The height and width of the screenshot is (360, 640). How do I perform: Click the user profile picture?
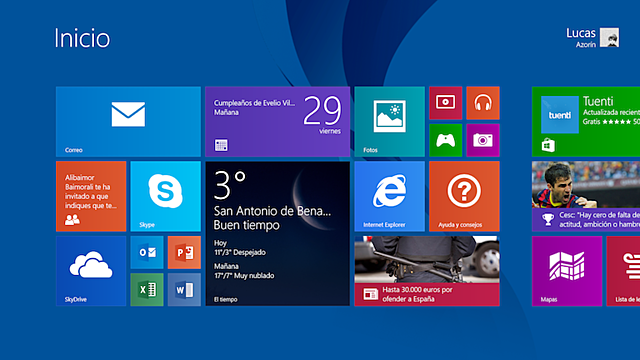[609, 38]
